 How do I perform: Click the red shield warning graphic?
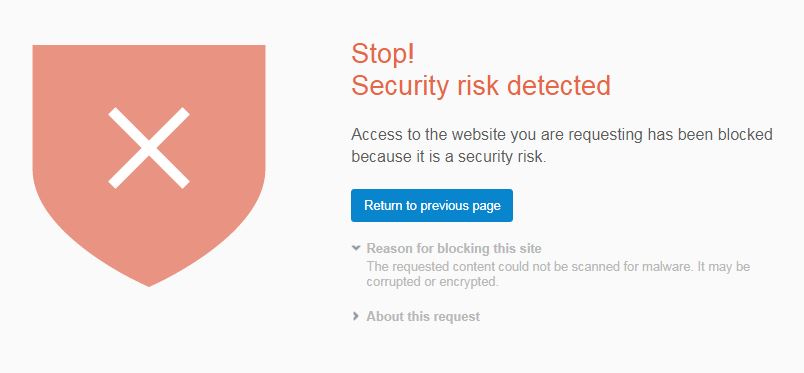[149, 165]
